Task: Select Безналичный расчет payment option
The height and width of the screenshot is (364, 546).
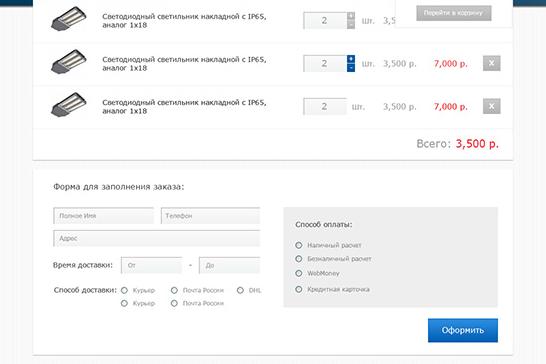Action: (x=299, y=259)
